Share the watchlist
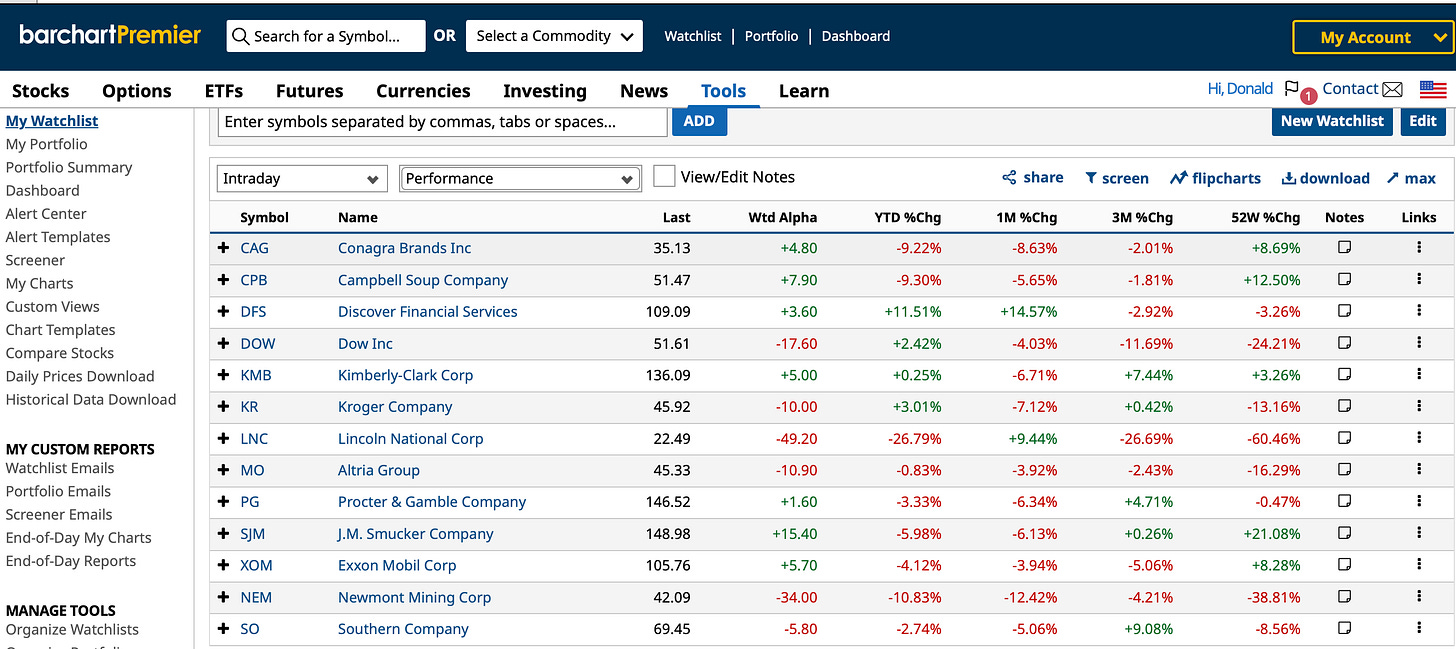 pos(1033,177)
